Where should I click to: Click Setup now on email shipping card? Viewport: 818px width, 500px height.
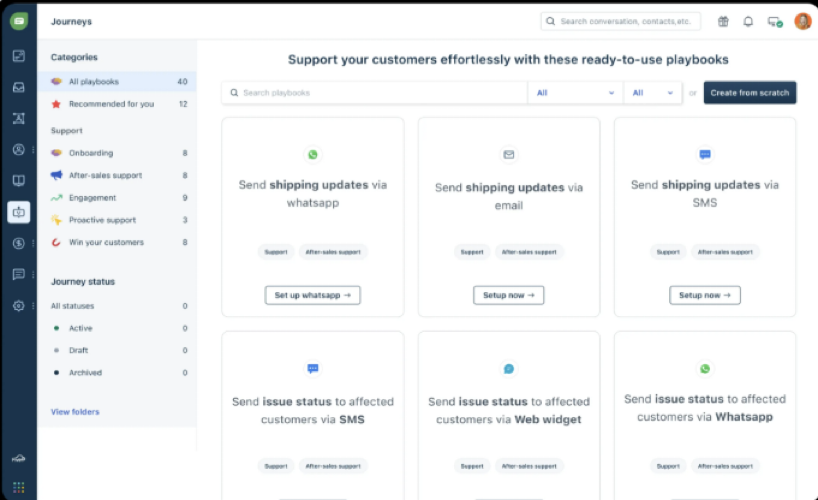coord(509,295)
